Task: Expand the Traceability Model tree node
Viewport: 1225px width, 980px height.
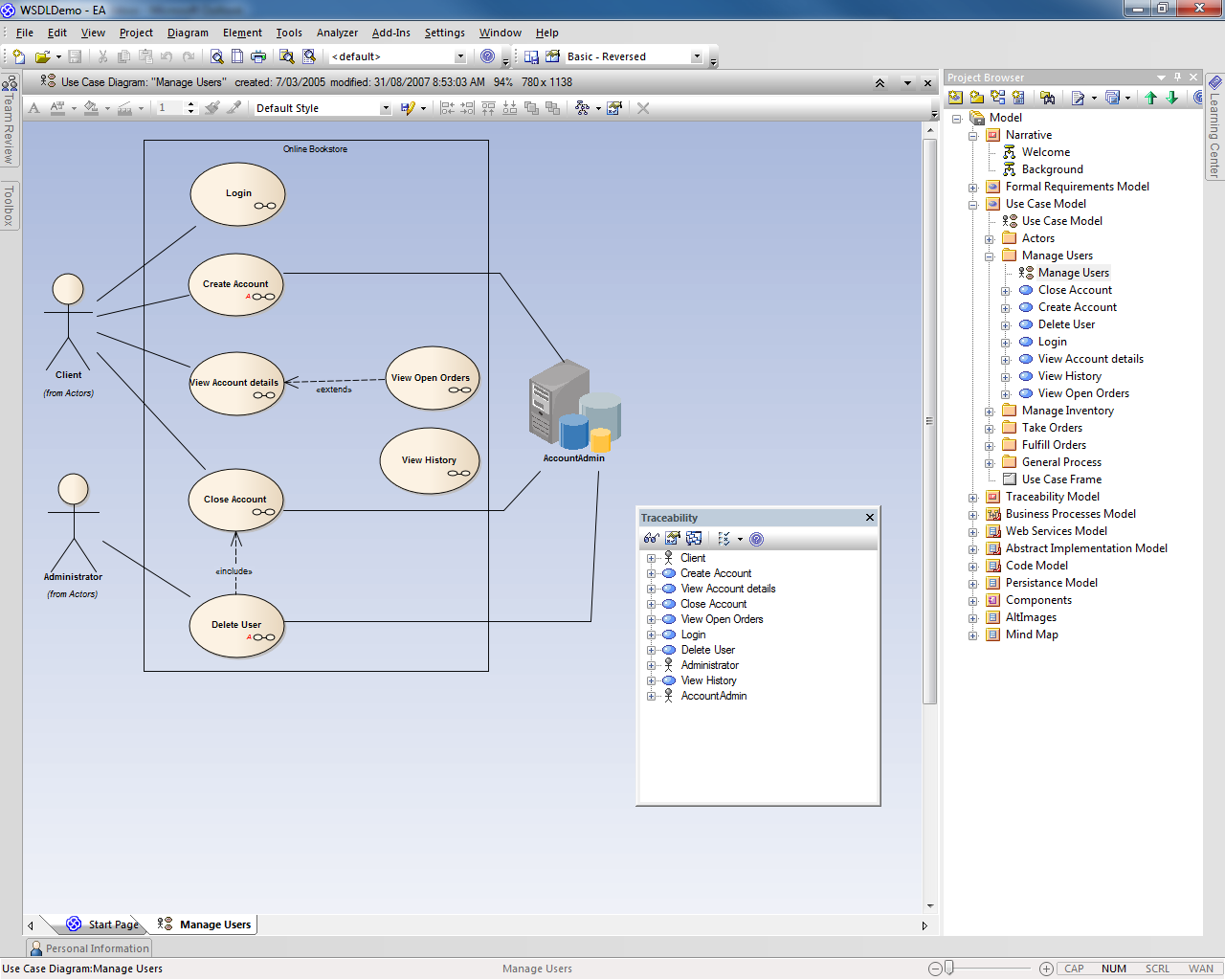Action: click(x=972, y=497)
